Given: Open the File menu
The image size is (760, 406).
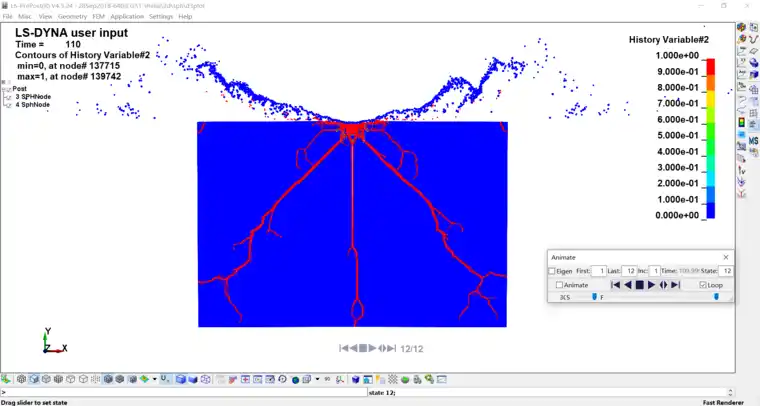Looking at the screenshot, I should point(7,16).
